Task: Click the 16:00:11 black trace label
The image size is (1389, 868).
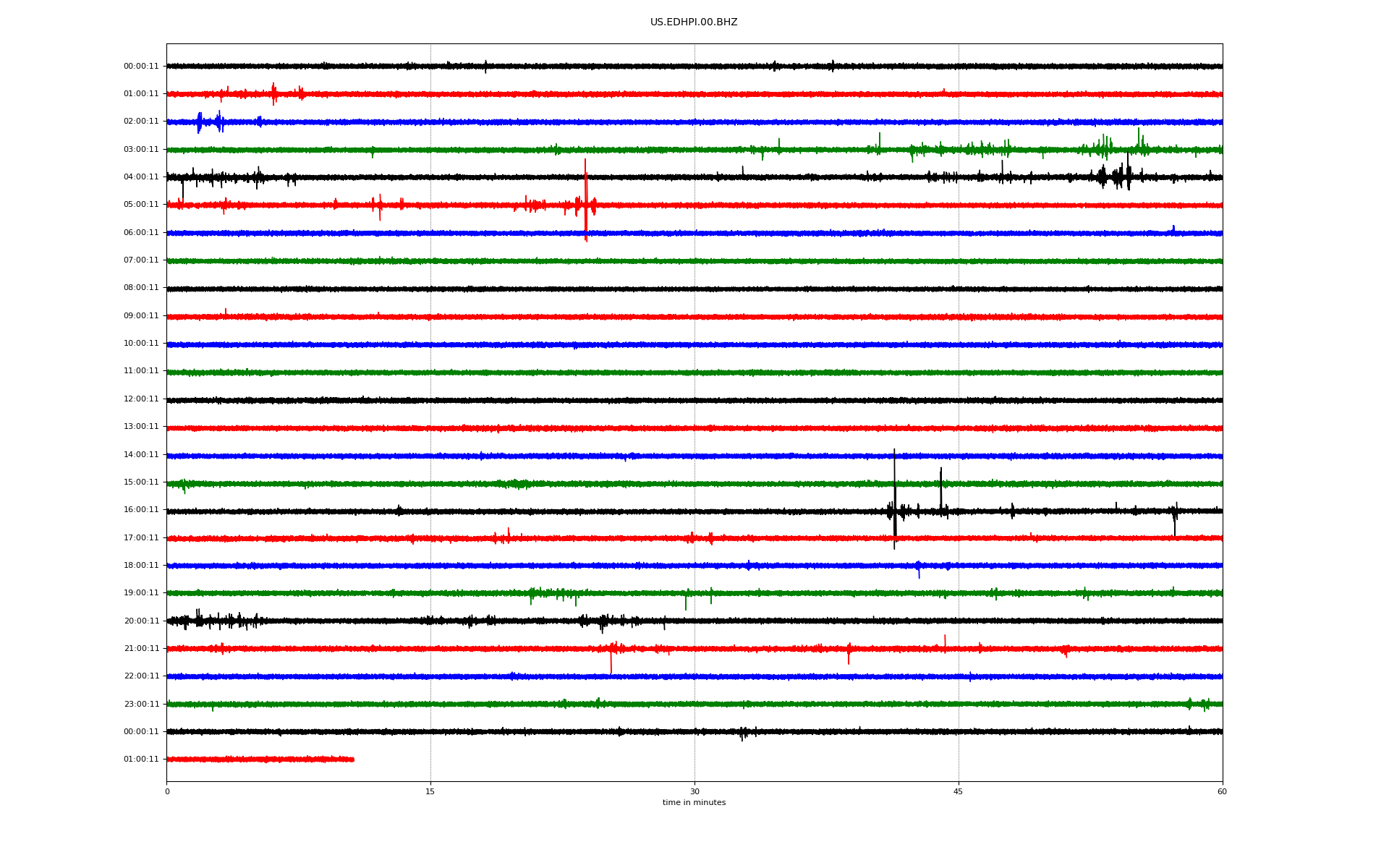Action: (141, 510)
